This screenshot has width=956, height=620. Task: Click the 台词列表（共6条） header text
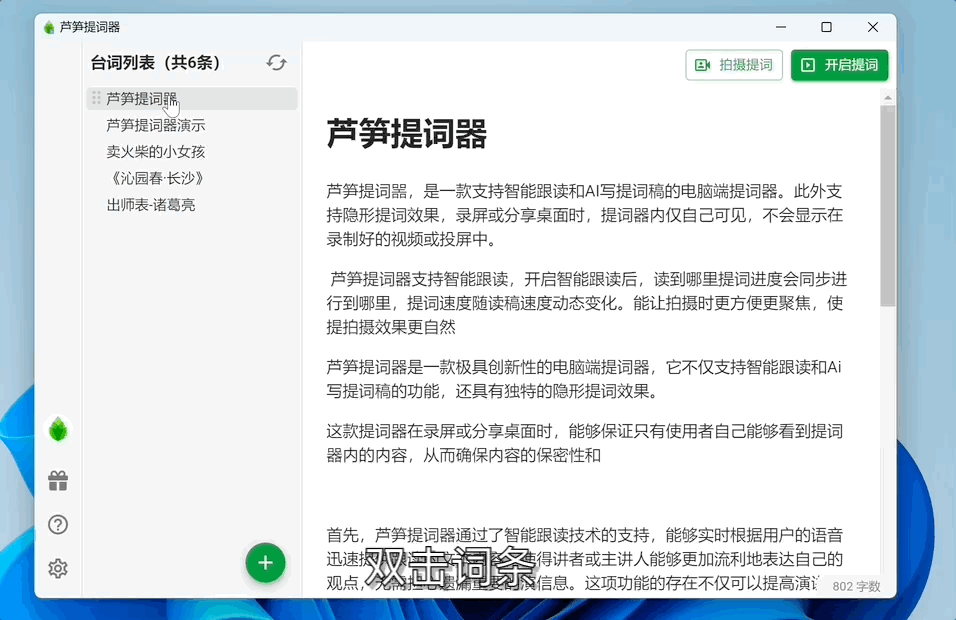pyautogui.click(x=155, y=63)
